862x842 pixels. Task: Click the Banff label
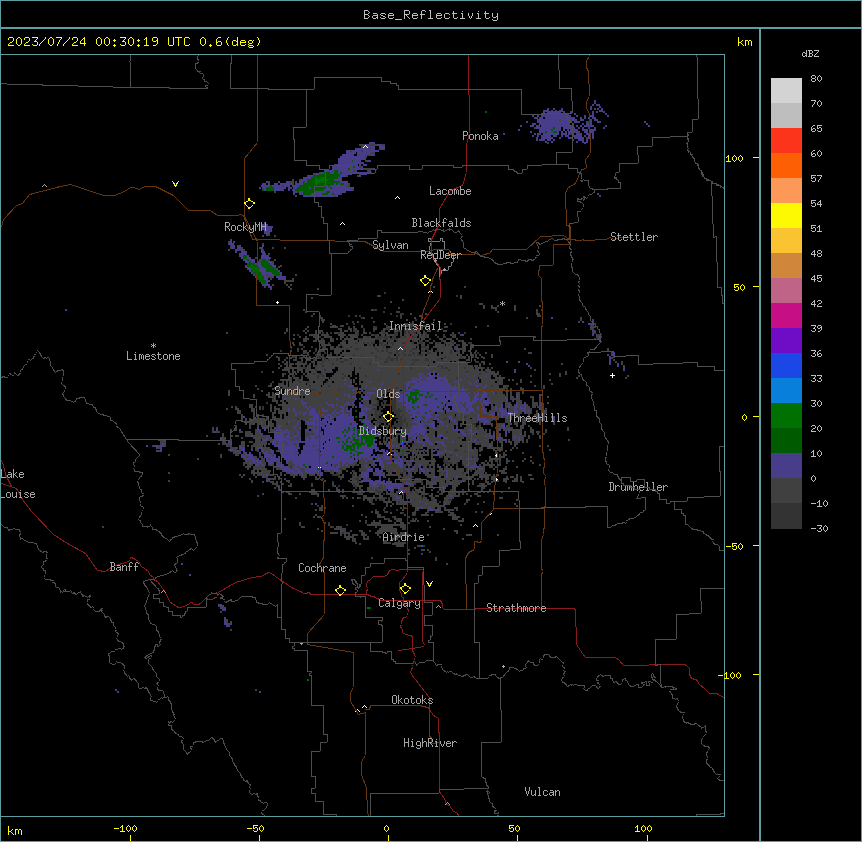(124, 567)
